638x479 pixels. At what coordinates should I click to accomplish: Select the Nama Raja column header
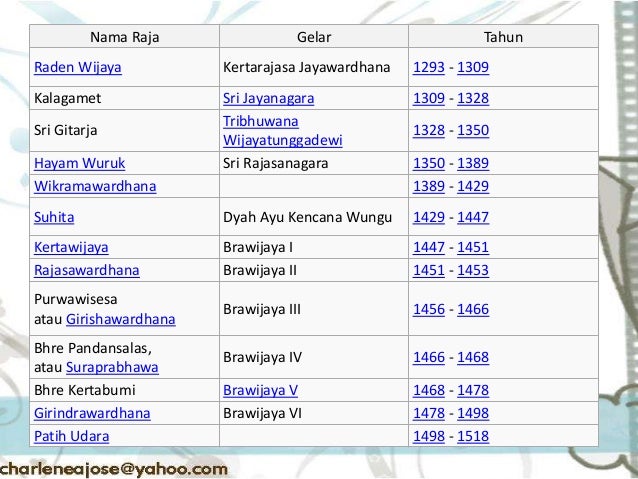[x=125, y=37]
